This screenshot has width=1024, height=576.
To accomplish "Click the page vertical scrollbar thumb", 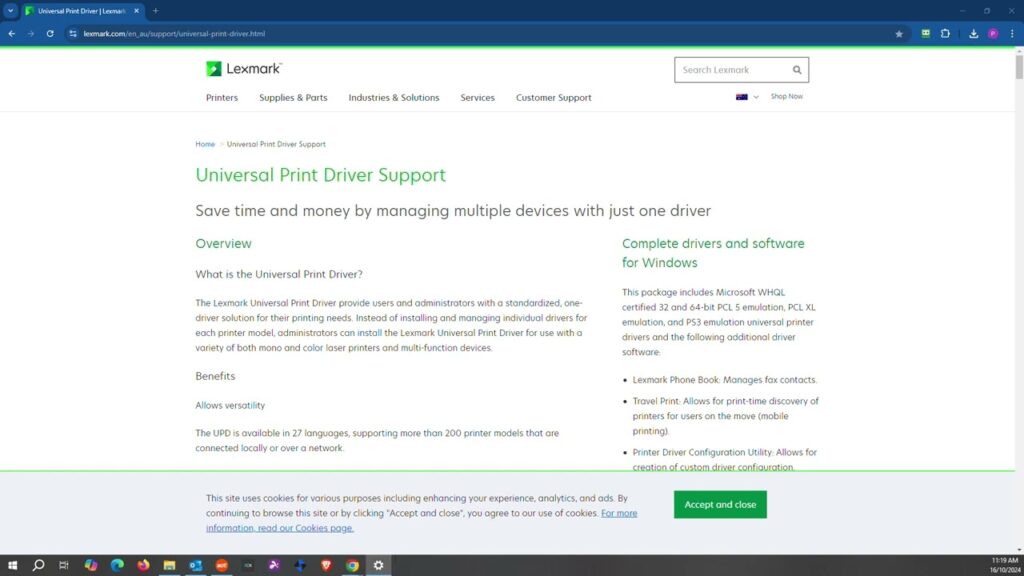I will pos(1019,67).
